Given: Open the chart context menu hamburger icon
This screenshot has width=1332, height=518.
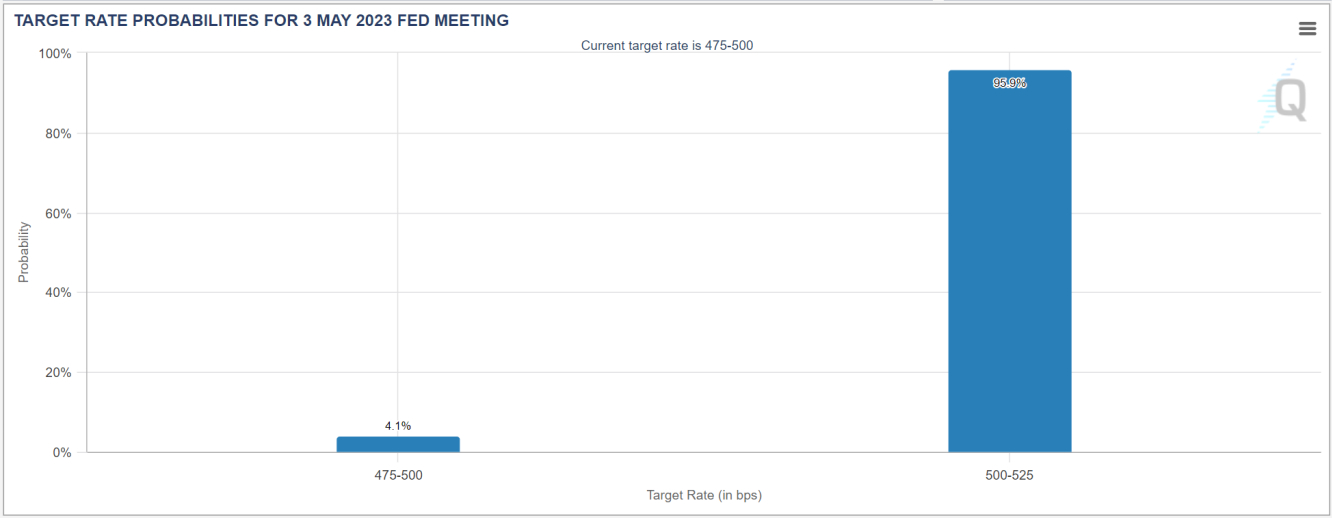Looking at the screenshot, I should click(1307, 28).
